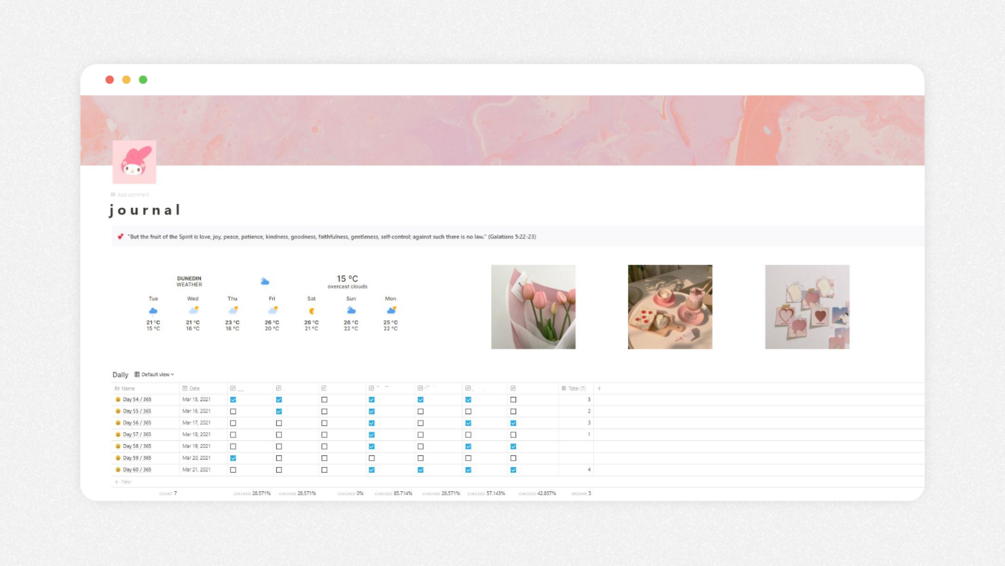This screenshot has height=566, width=1005.
Task: Check Day 57's checkbox in the 57.143% checked column
Action: [469, 435]
